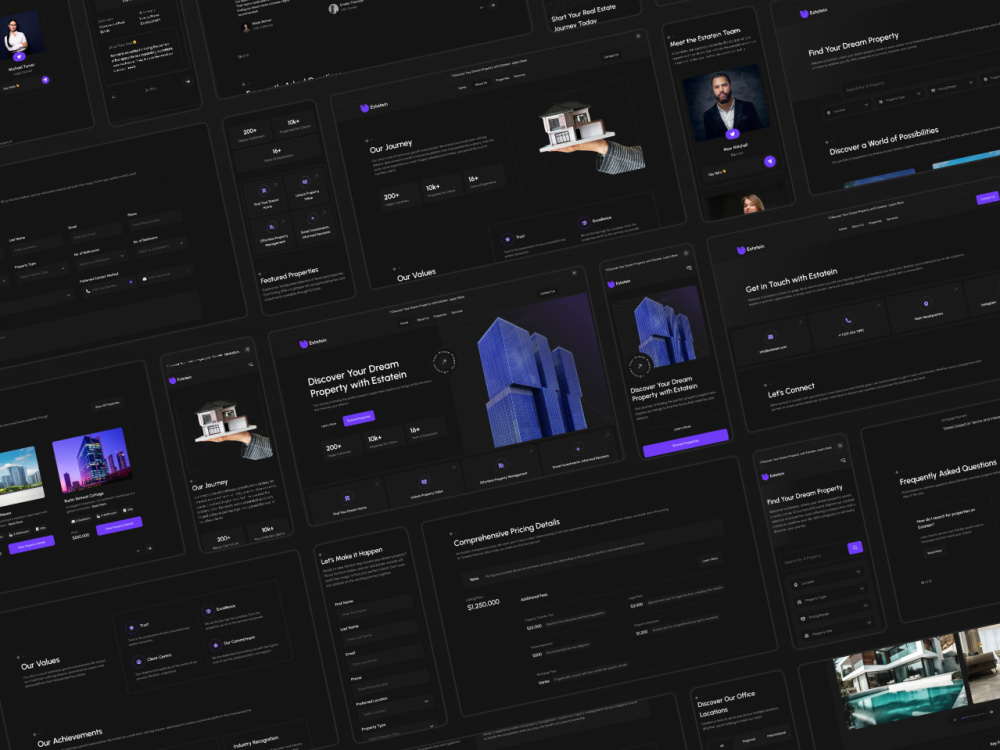Open the hamburger menu on the mobile Find Your Dream Property screen
1000x750 pixels.
click(842, 460)
